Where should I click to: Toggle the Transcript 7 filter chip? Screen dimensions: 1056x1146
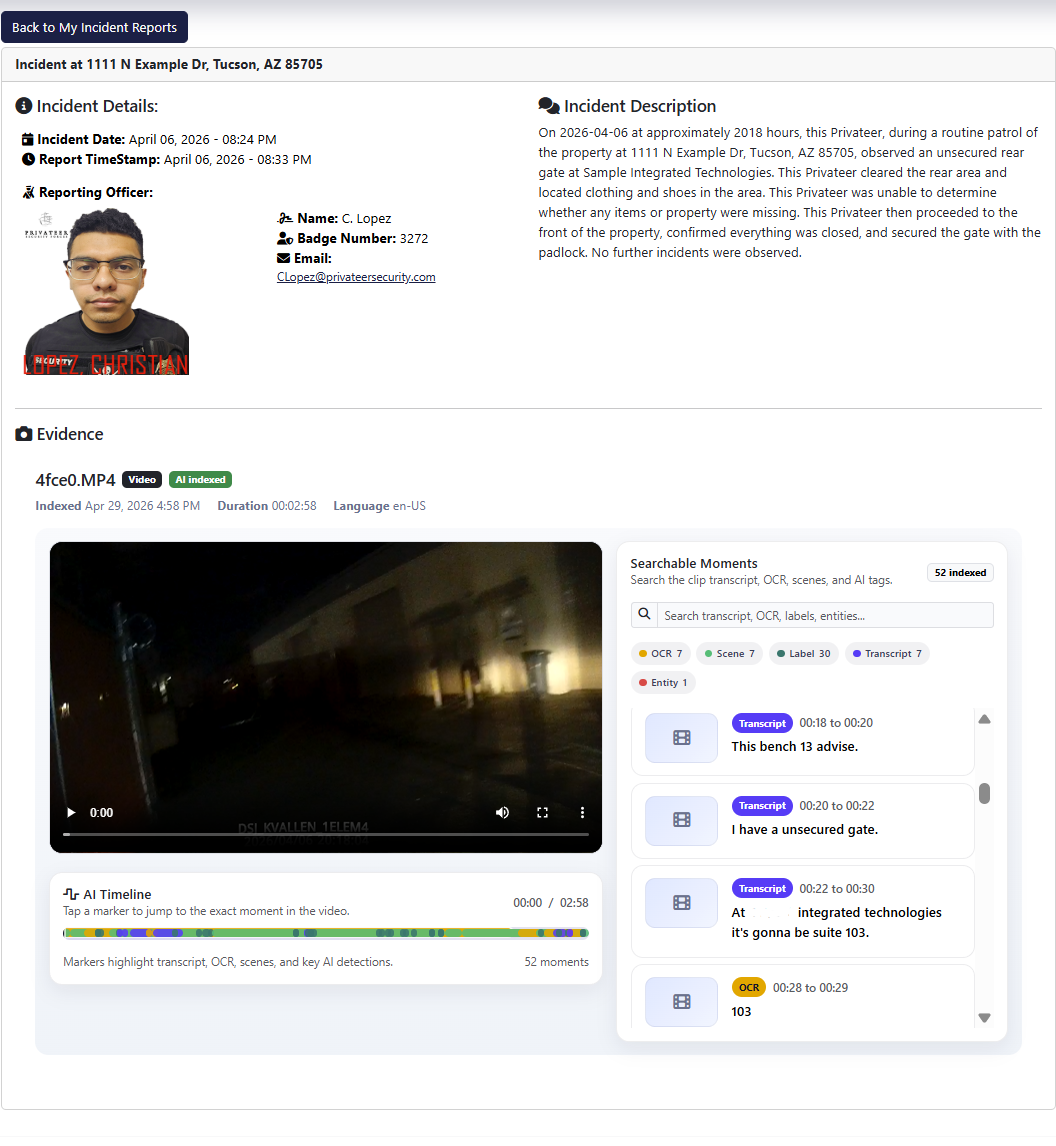890,653
